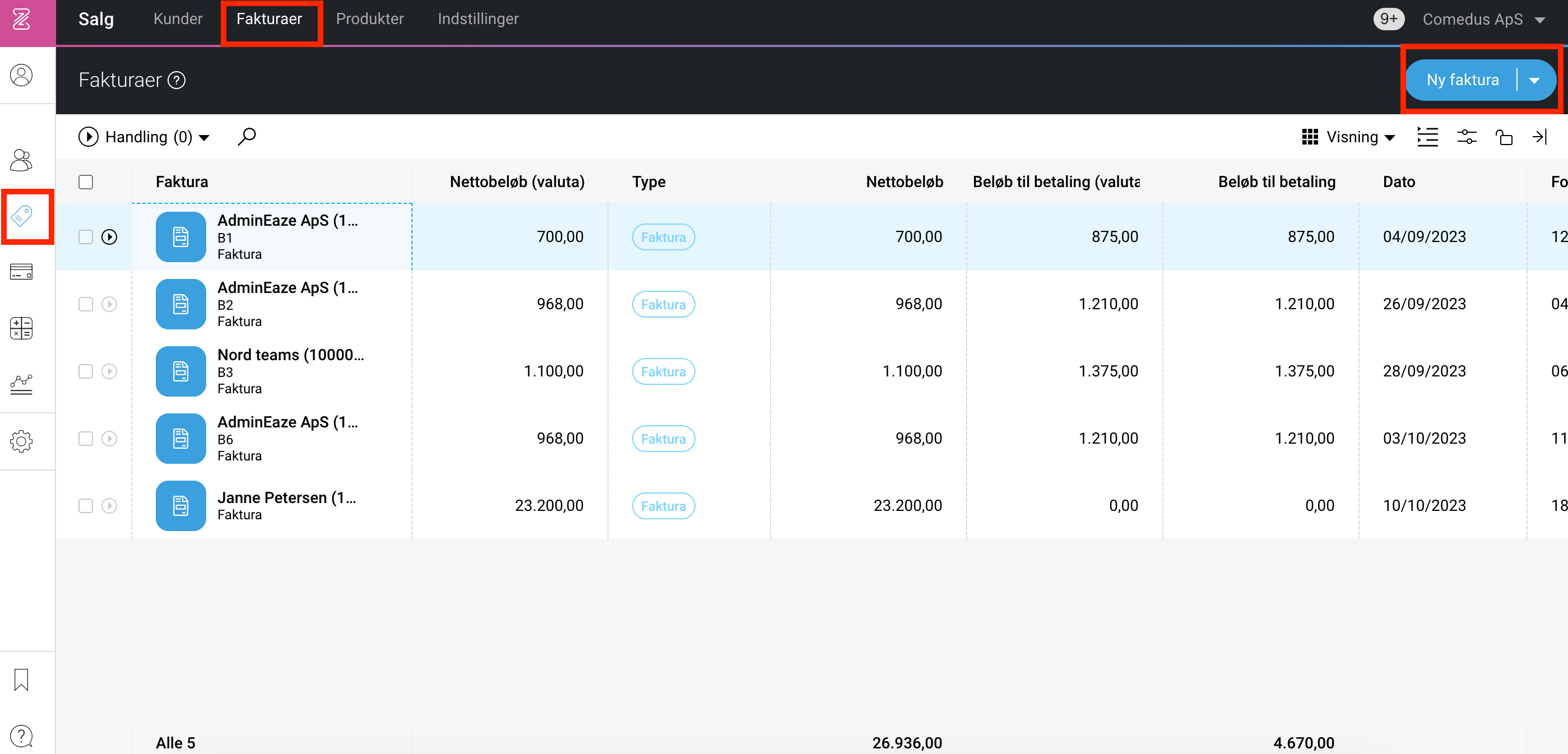Tick the select-all checkbox in header

[86, 182]
